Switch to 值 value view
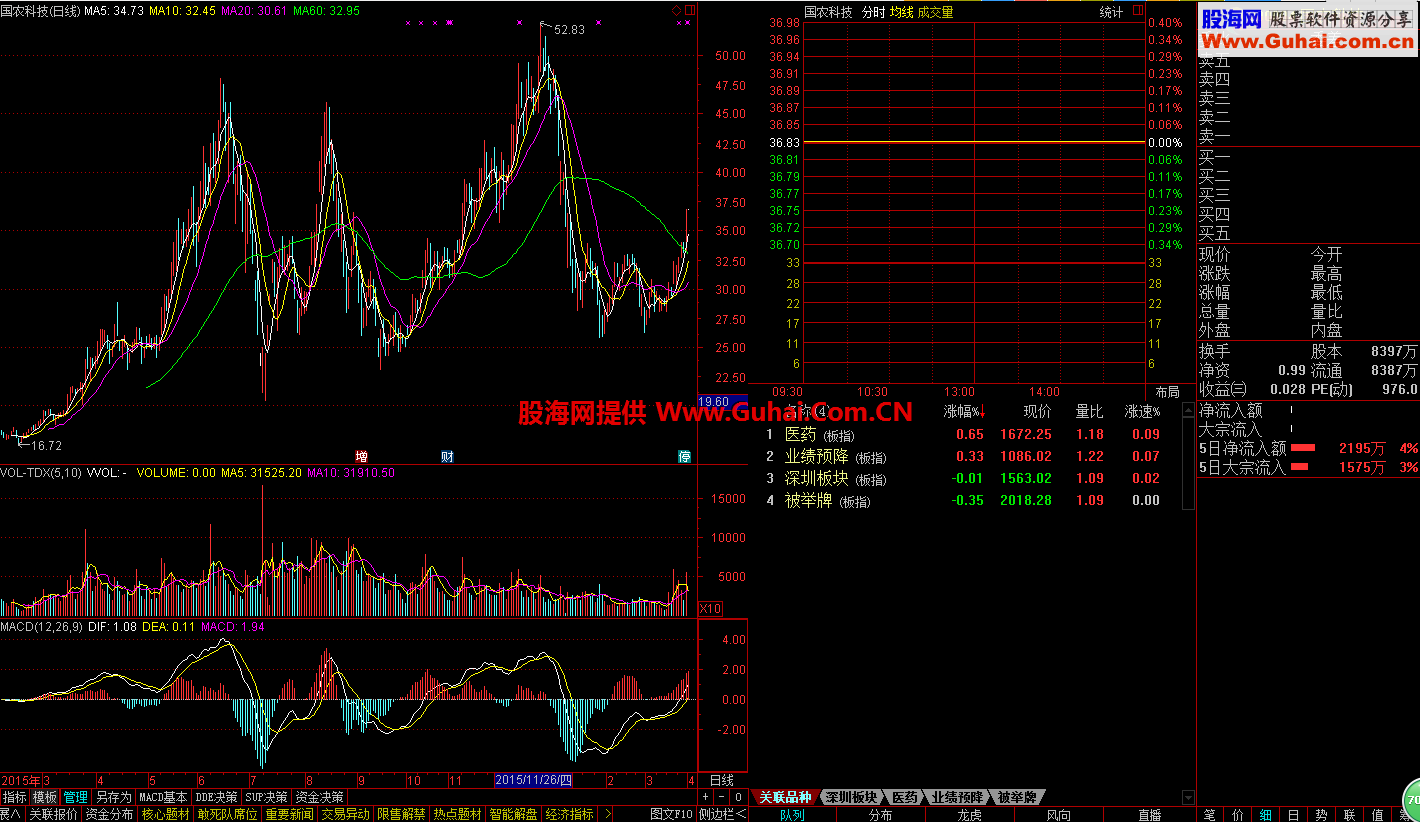1420x822 pixels. [1378, 814]
